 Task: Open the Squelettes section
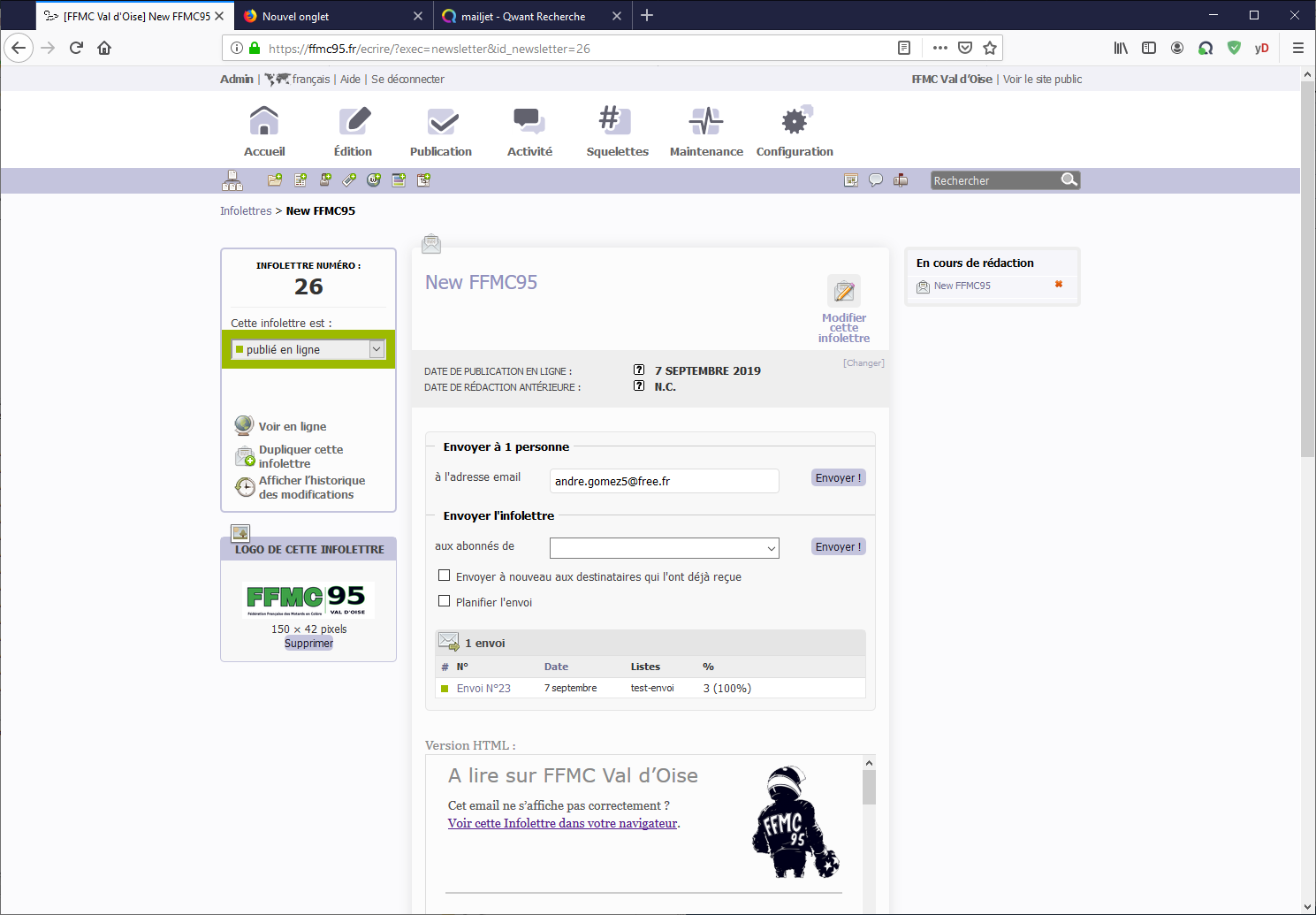618,132
